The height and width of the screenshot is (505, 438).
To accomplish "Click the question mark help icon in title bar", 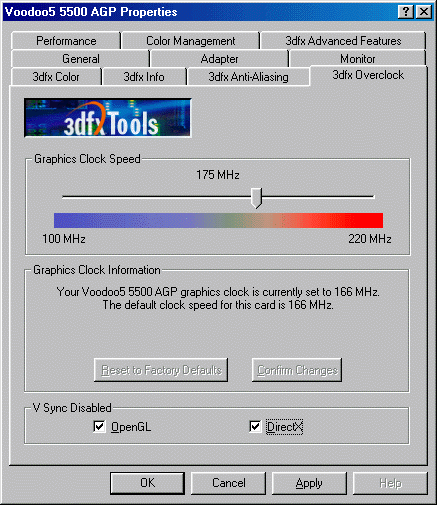I will 406,12.
